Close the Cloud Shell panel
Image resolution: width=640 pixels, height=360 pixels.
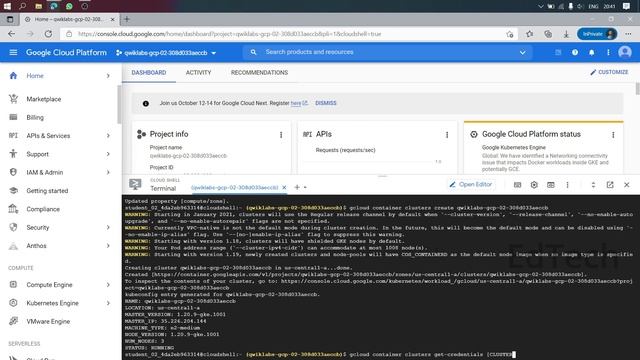627,185
